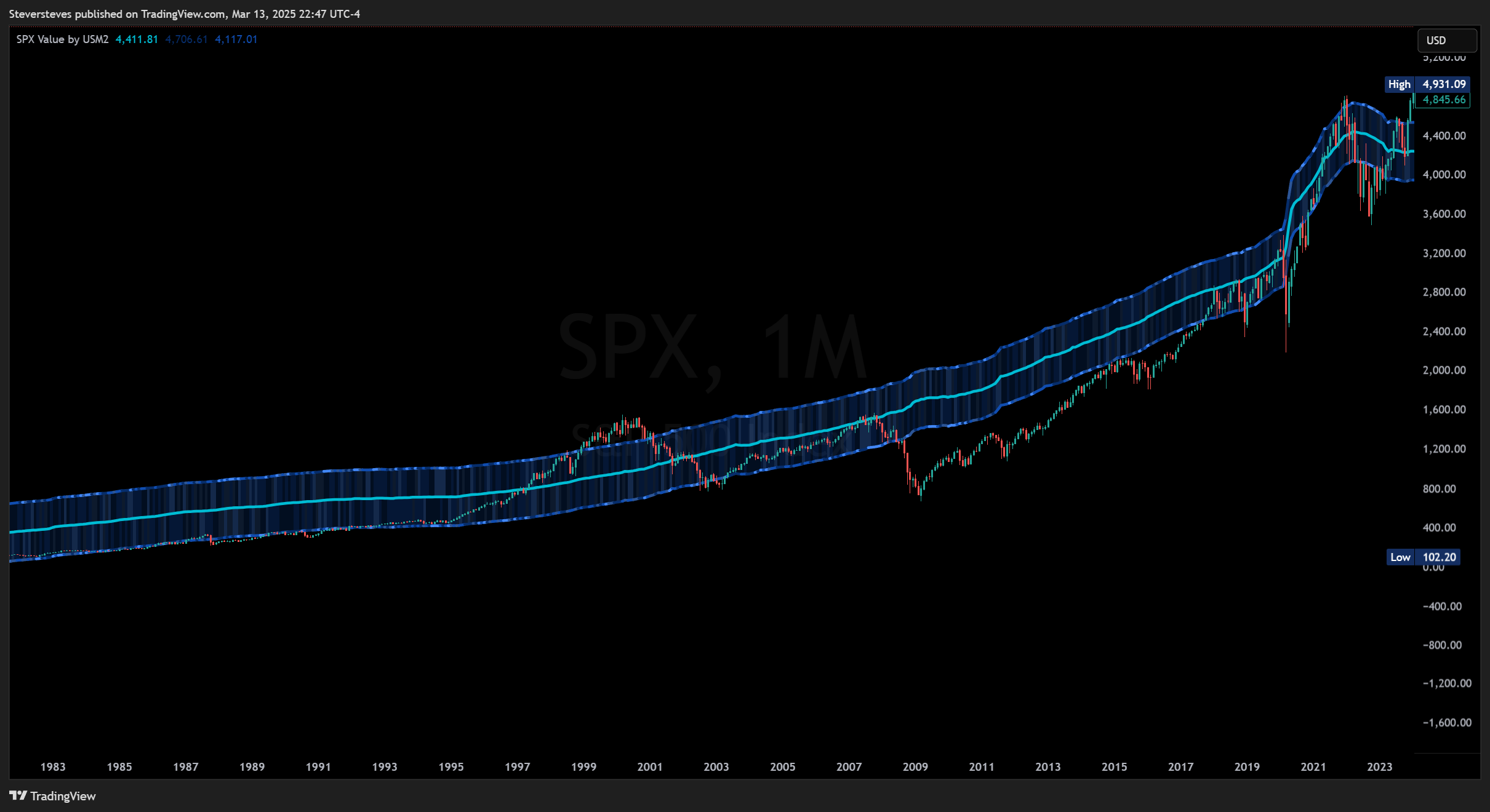Click the 3,200.00 price axis label

[1444, 253]
